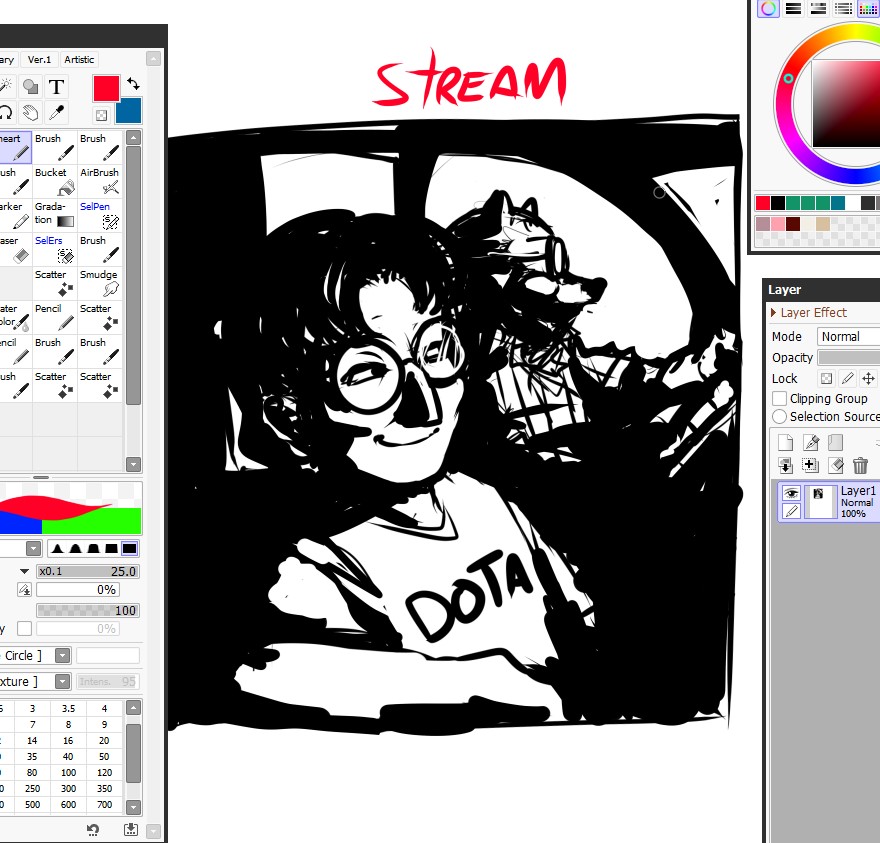
Task: Create a new normal layer
Action: coord(785,442)
